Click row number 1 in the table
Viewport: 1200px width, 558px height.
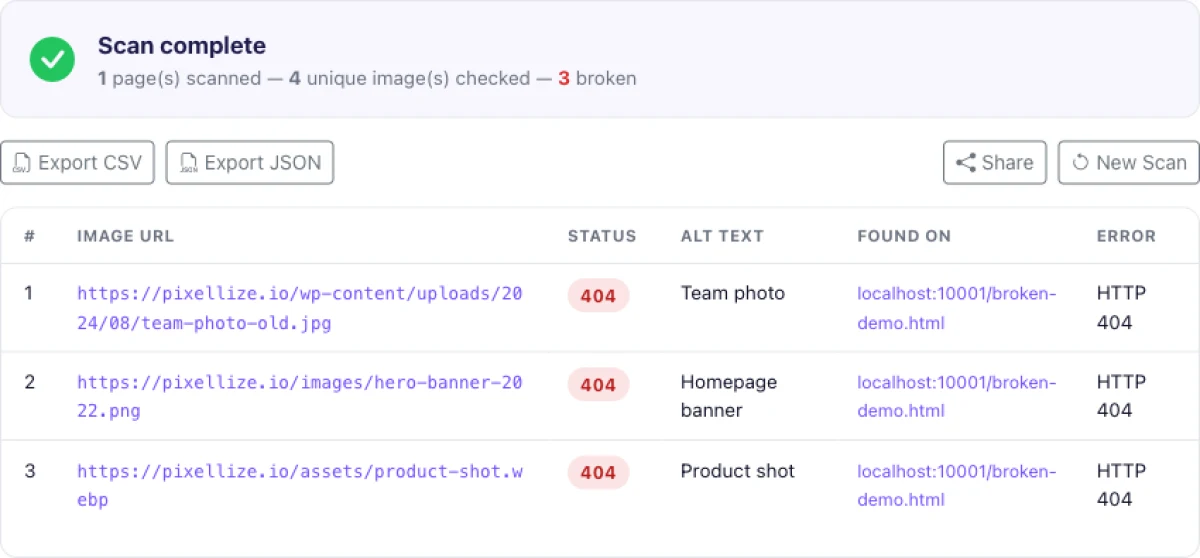(x=29, y=293)
